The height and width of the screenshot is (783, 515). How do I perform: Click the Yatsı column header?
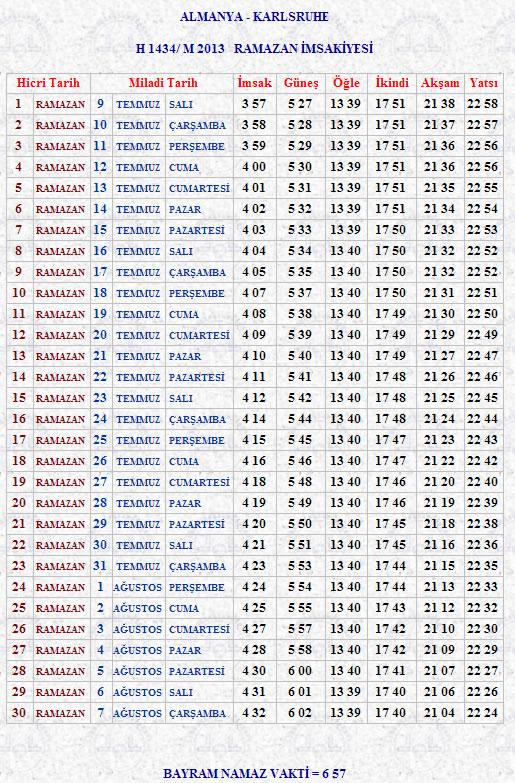click(x=484, y=83)
